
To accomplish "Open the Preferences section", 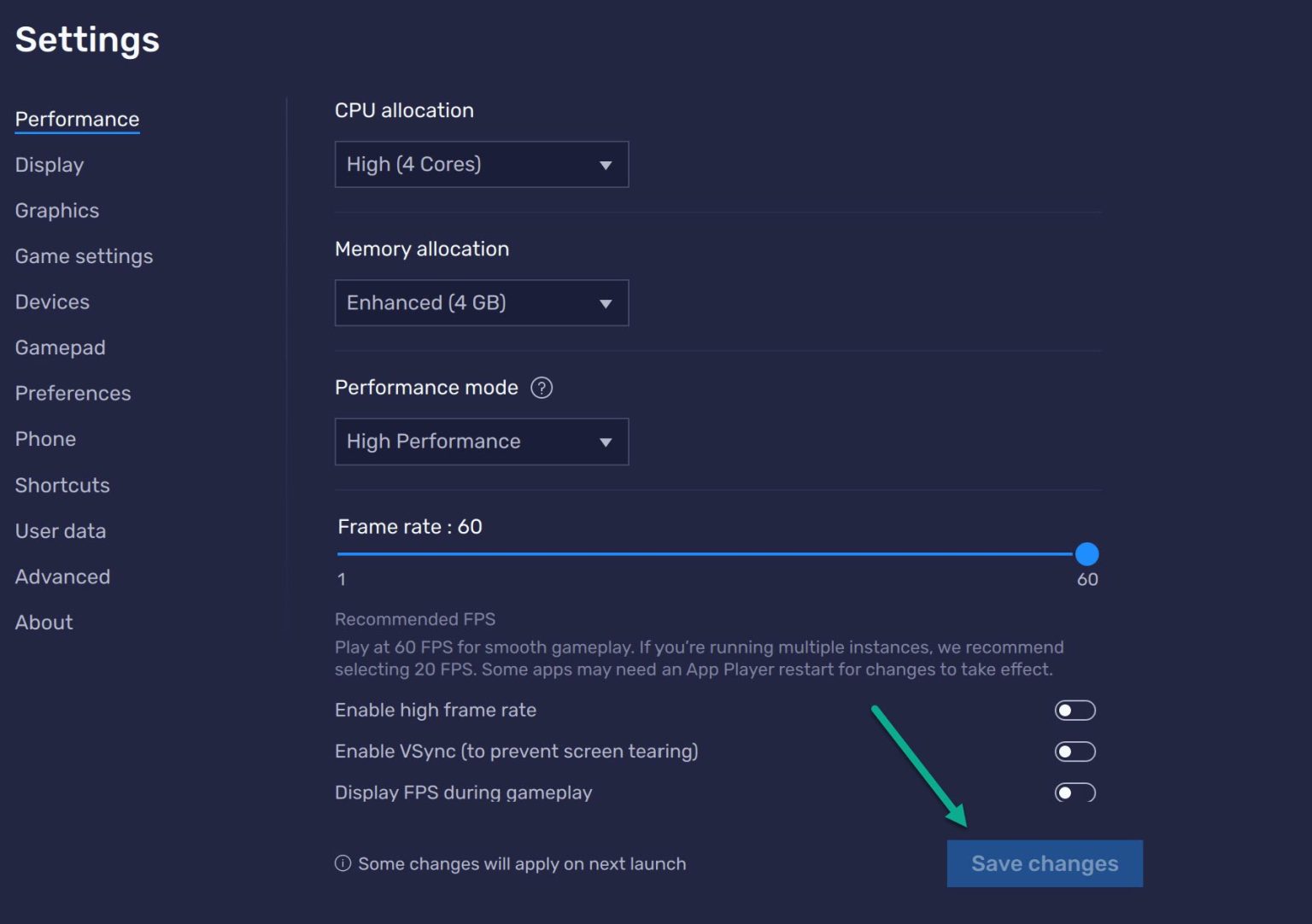I will [x=73, y=393].
